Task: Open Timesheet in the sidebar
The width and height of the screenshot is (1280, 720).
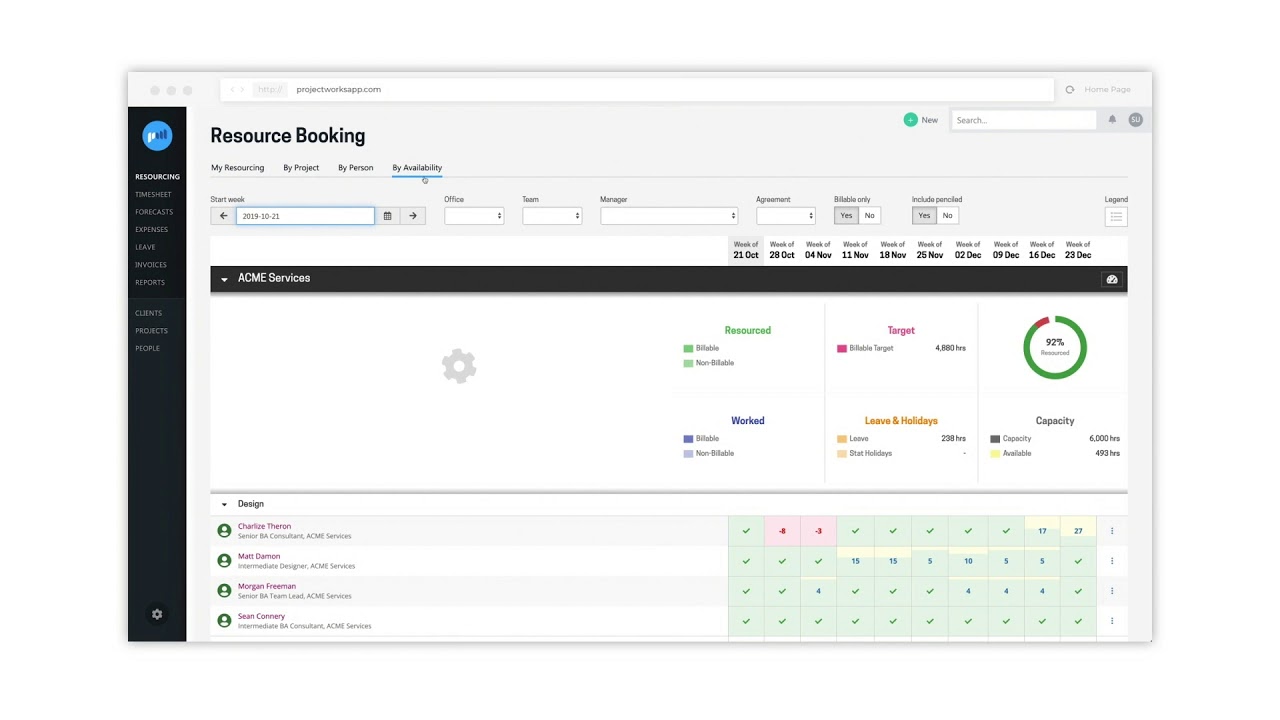Action: [153, 195]
